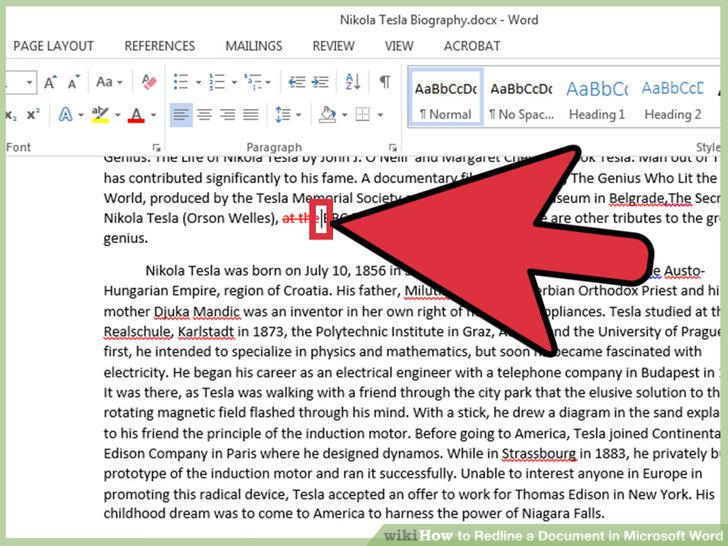Apply the Heading 1 style
The width and height of the screenshot is (728, 546).
tap(597, 98)
